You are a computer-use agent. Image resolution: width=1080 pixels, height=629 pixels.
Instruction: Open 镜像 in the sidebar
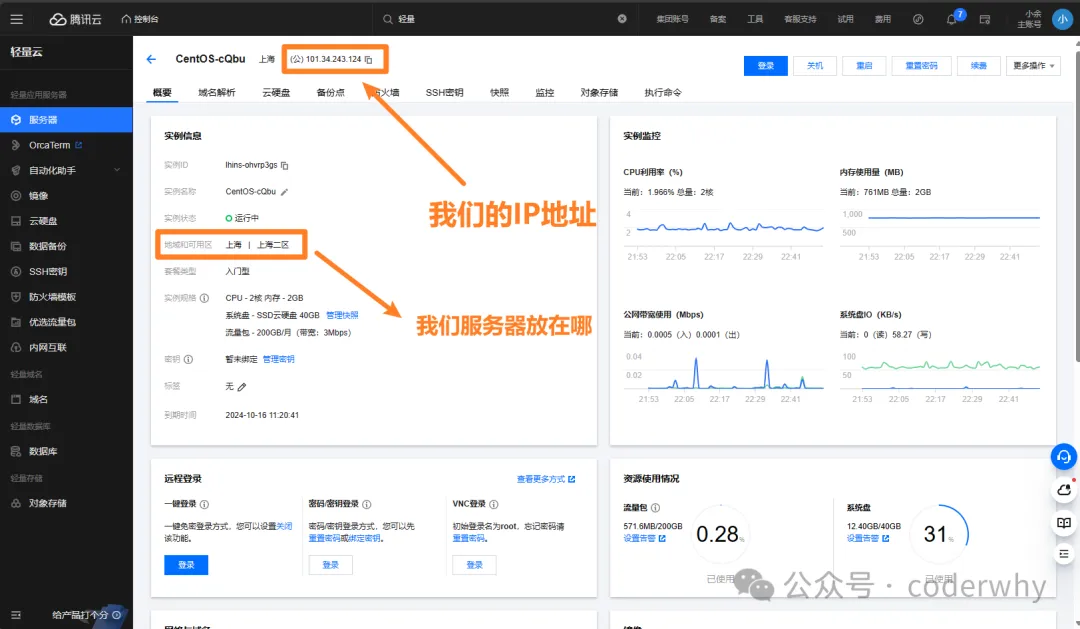pos(66,196)
